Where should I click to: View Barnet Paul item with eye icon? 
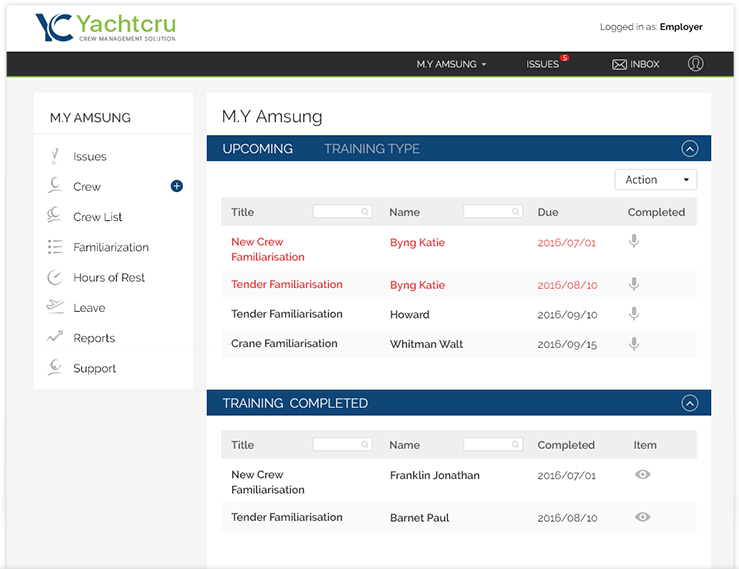(x=642, y=517)
